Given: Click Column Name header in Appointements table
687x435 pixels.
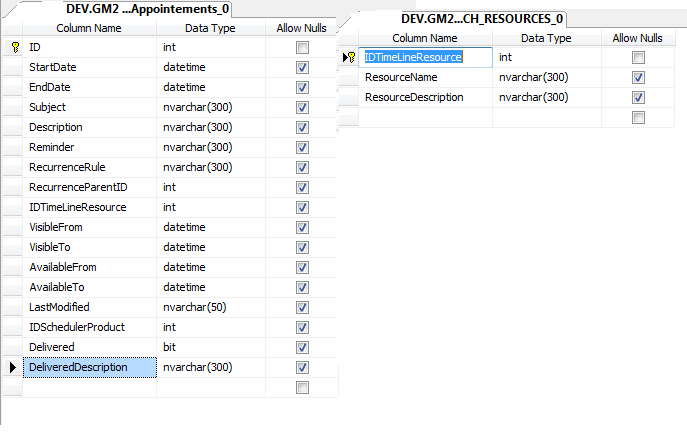Looking at the screenshot, I should pyautogui.click(x=89, y=28).
